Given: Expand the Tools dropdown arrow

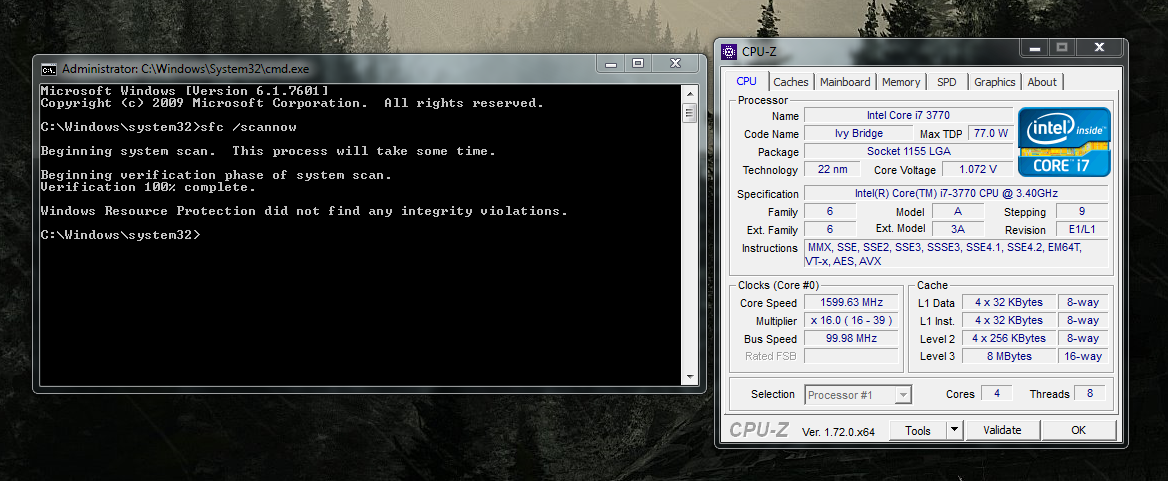Looking at the screenshot, I should [x=955, y=430].
